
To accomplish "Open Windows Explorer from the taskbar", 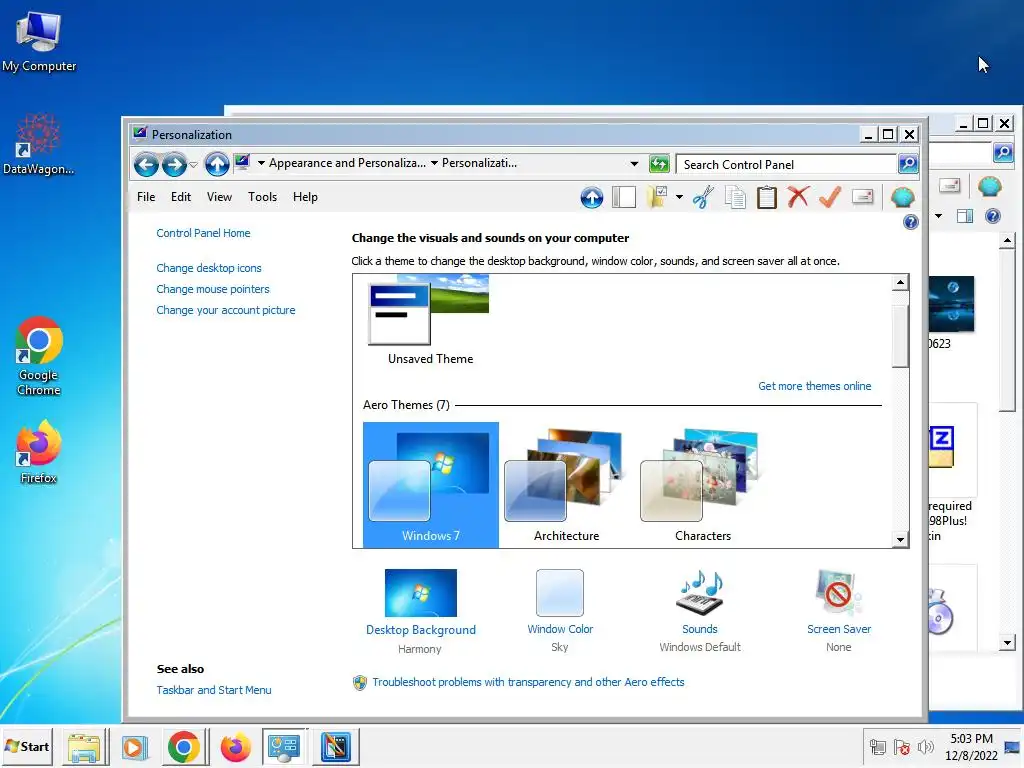I will [84, 747].
